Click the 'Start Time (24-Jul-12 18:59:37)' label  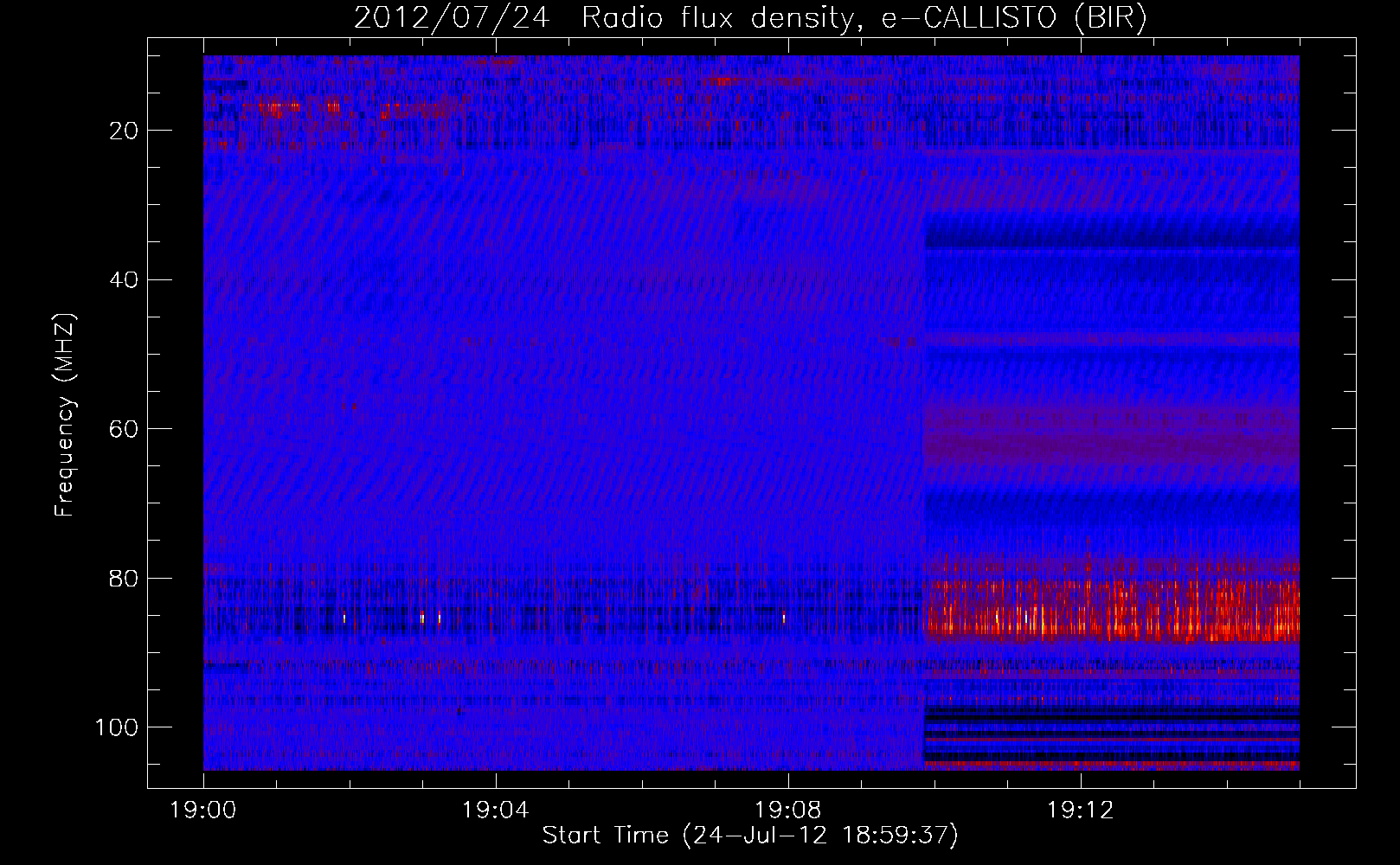coord(750,836)
